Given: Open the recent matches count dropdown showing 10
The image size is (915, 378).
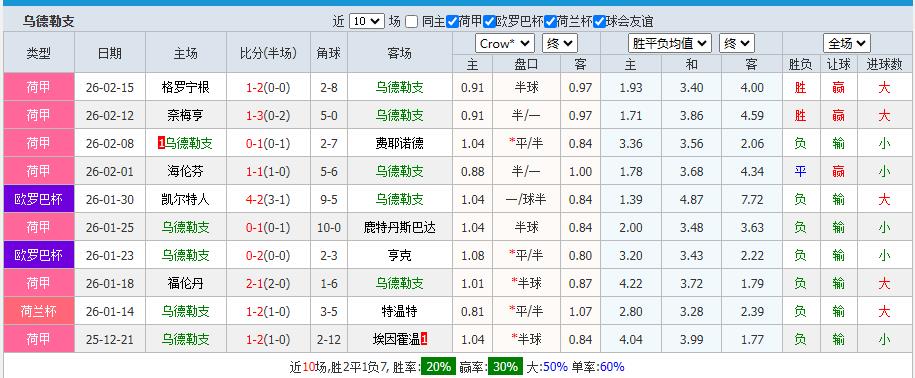Looking at the screenshot, I should pyautogui.click(x=366, y=22).
